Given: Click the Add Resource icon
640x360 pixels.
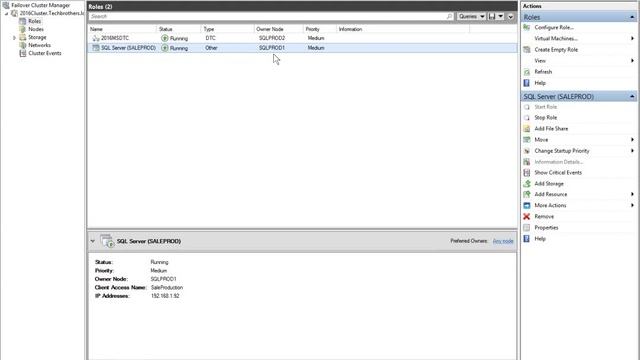Looking at the screenshot, I should pyautogui.click(x=527, y=194).
